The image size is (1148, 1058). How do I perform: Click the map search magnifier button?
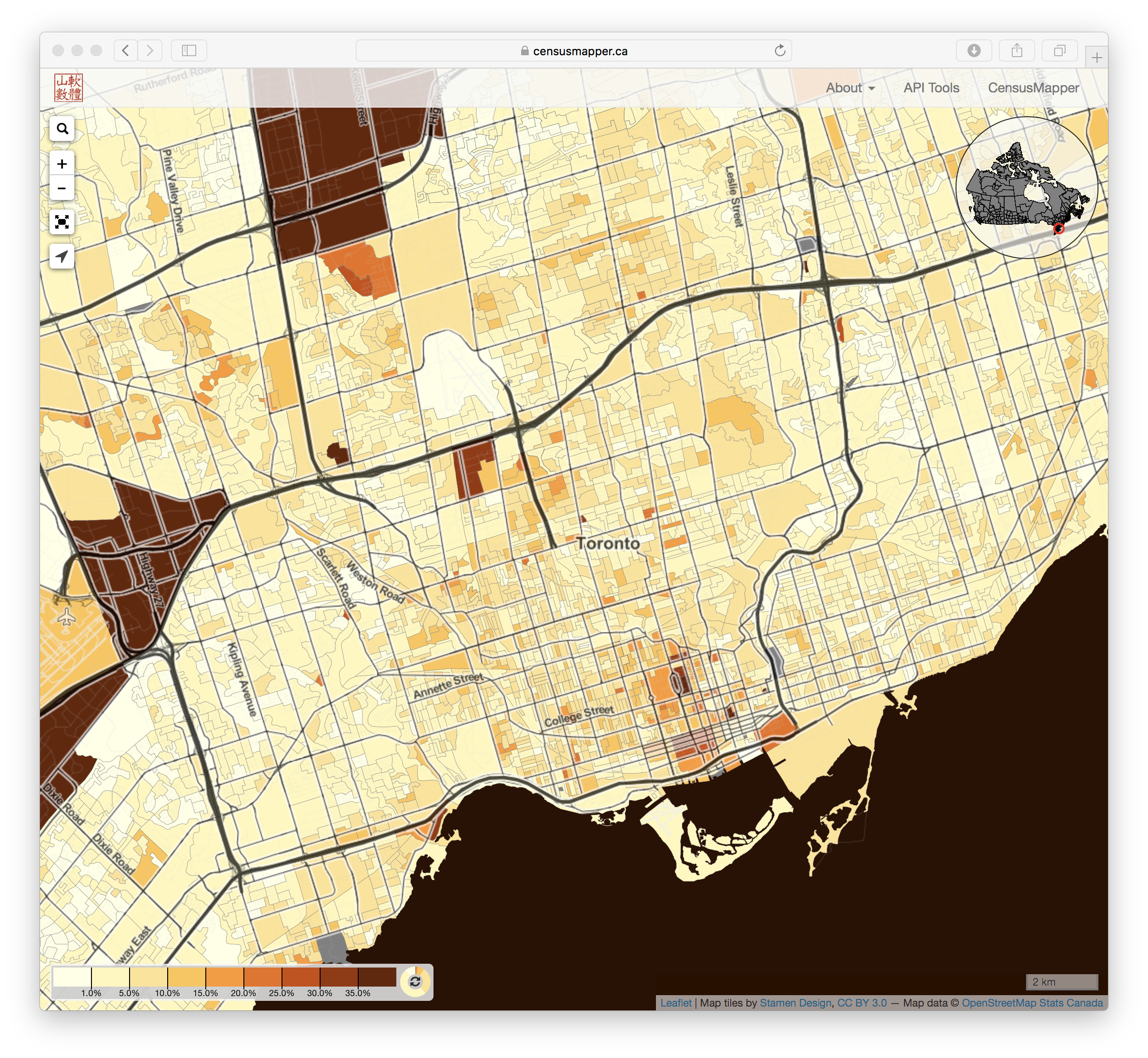[62, 129]
